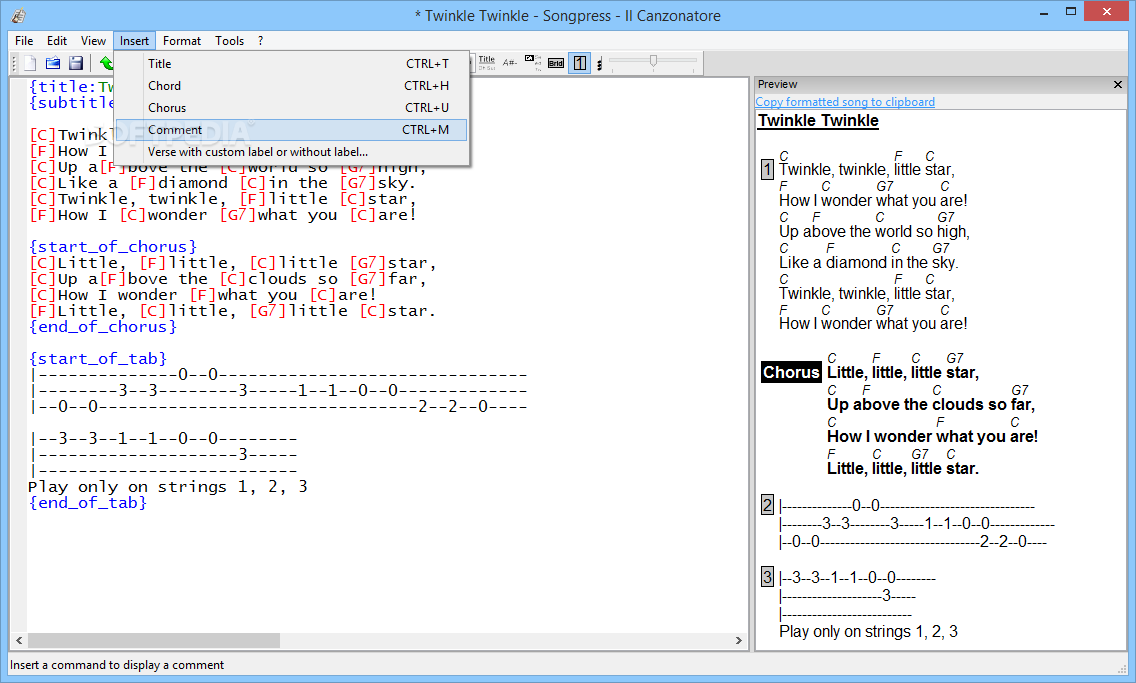Choose Chord from the Insert menu

(291, 85)
